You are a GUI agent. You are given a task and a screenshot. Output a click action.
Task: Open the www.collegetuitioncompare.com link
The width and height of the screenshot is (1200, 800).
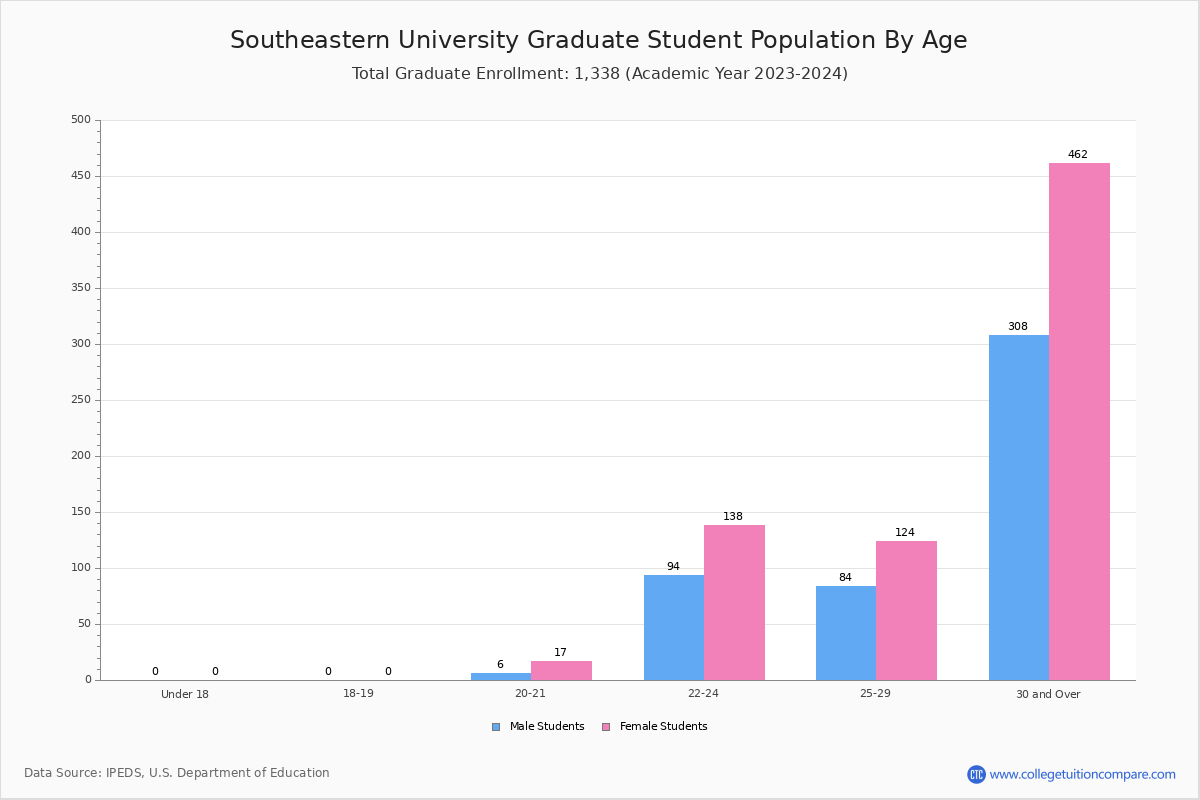coord(1083,774)
